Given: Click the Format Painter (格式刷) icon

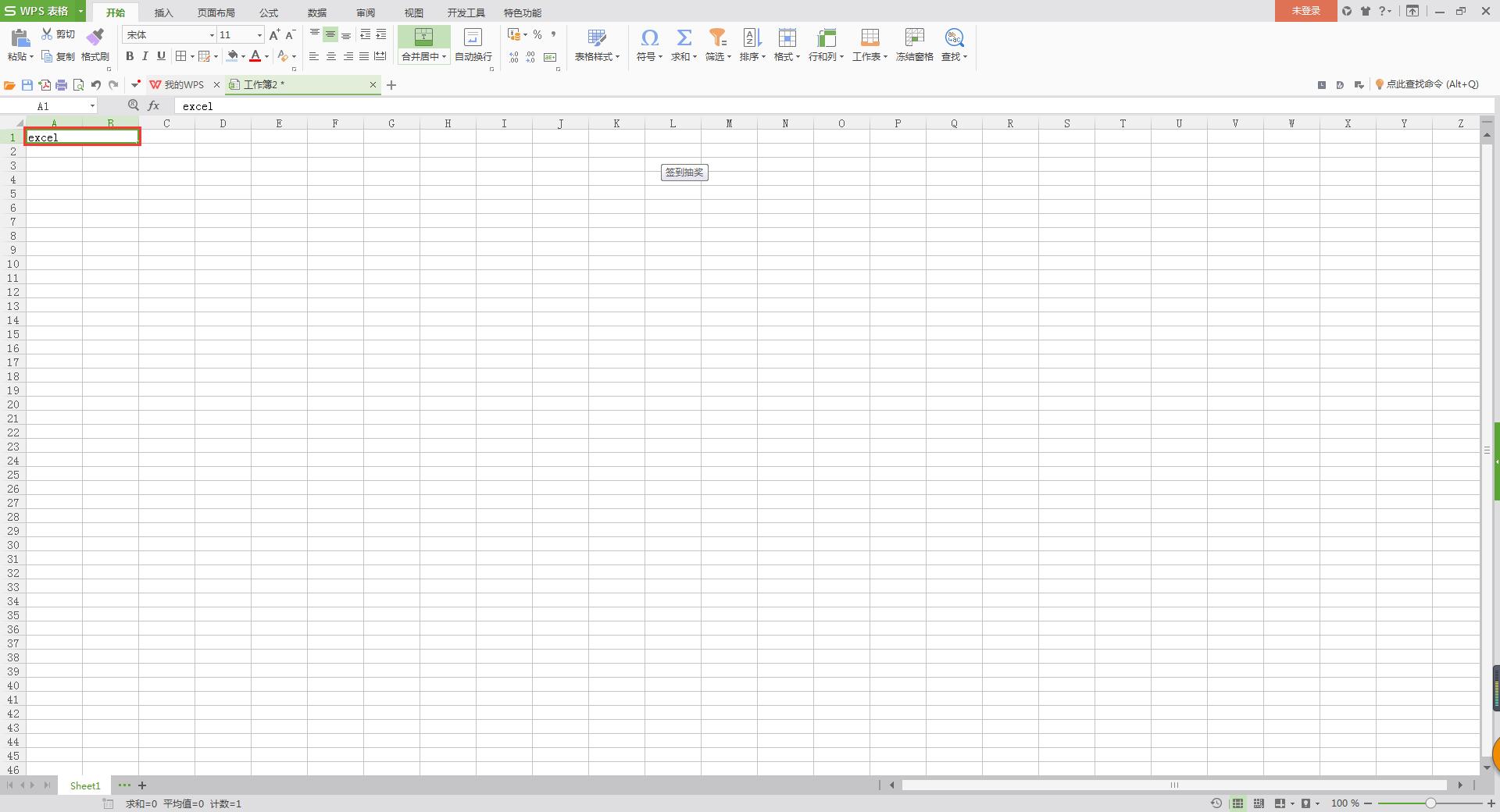Looking at the screenshot, I should [x=95, y=37].
